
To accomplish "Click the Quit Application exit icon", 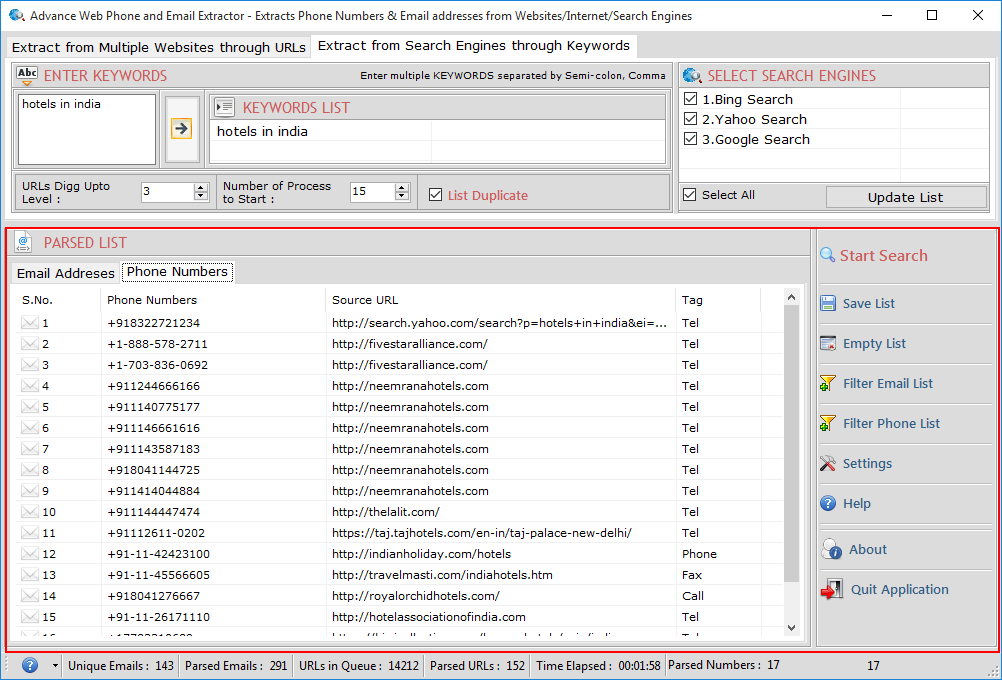I will click(x=831, y=589).
